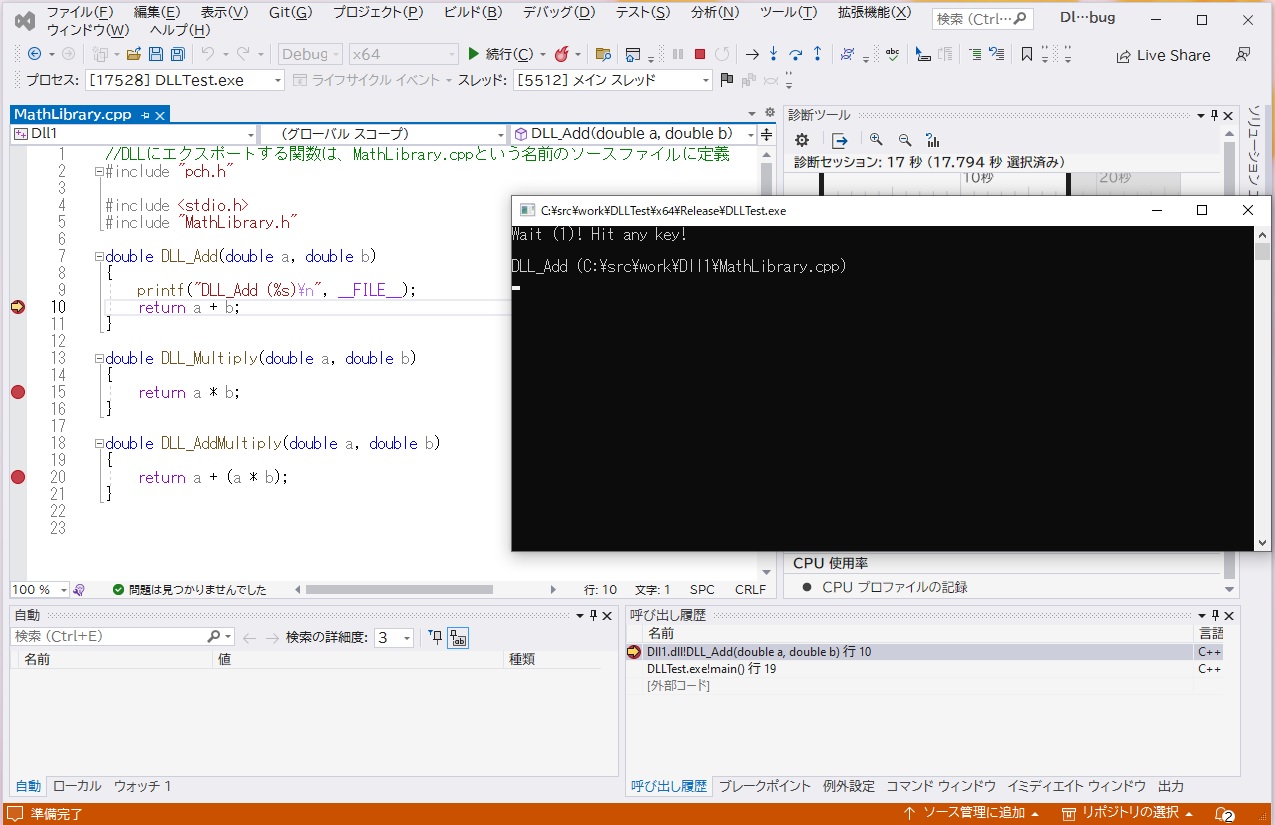Zoom in on the diagnostic tools timeline
Image resolution: width=1275 pixels, height=825 pixels.
(x=876, y=141)
